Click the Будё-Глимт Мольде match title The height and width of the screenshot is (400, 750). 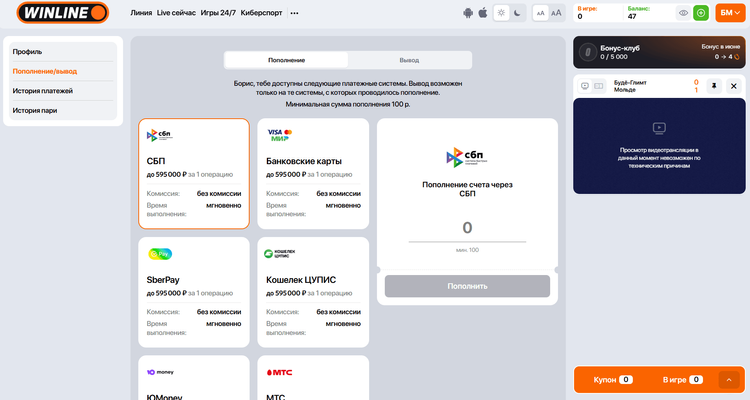(x=630, y=86)
